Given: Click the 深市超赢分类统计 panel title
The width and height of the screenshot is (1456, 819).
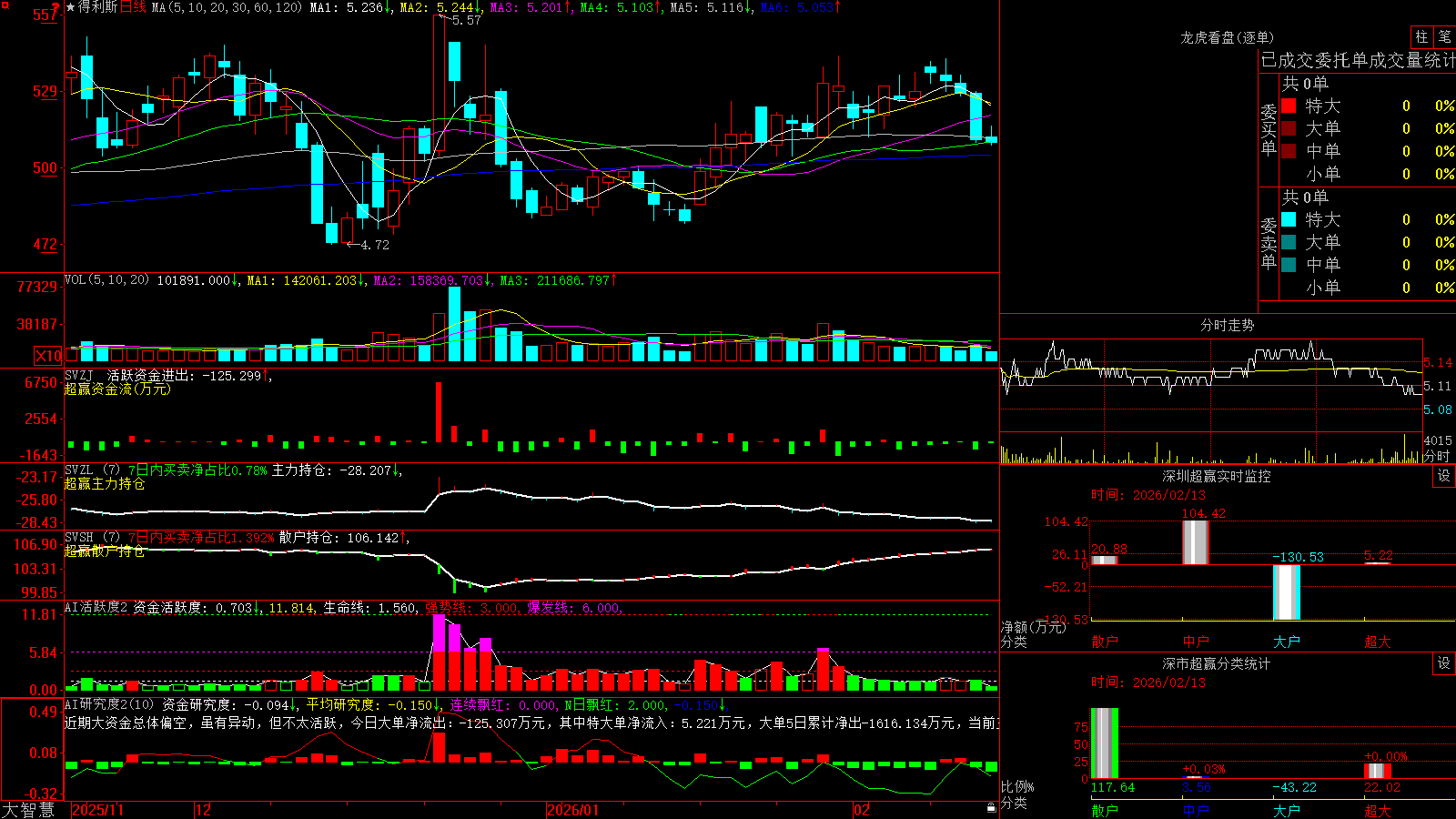Looking at the screenshot, I should (1216, 663).
